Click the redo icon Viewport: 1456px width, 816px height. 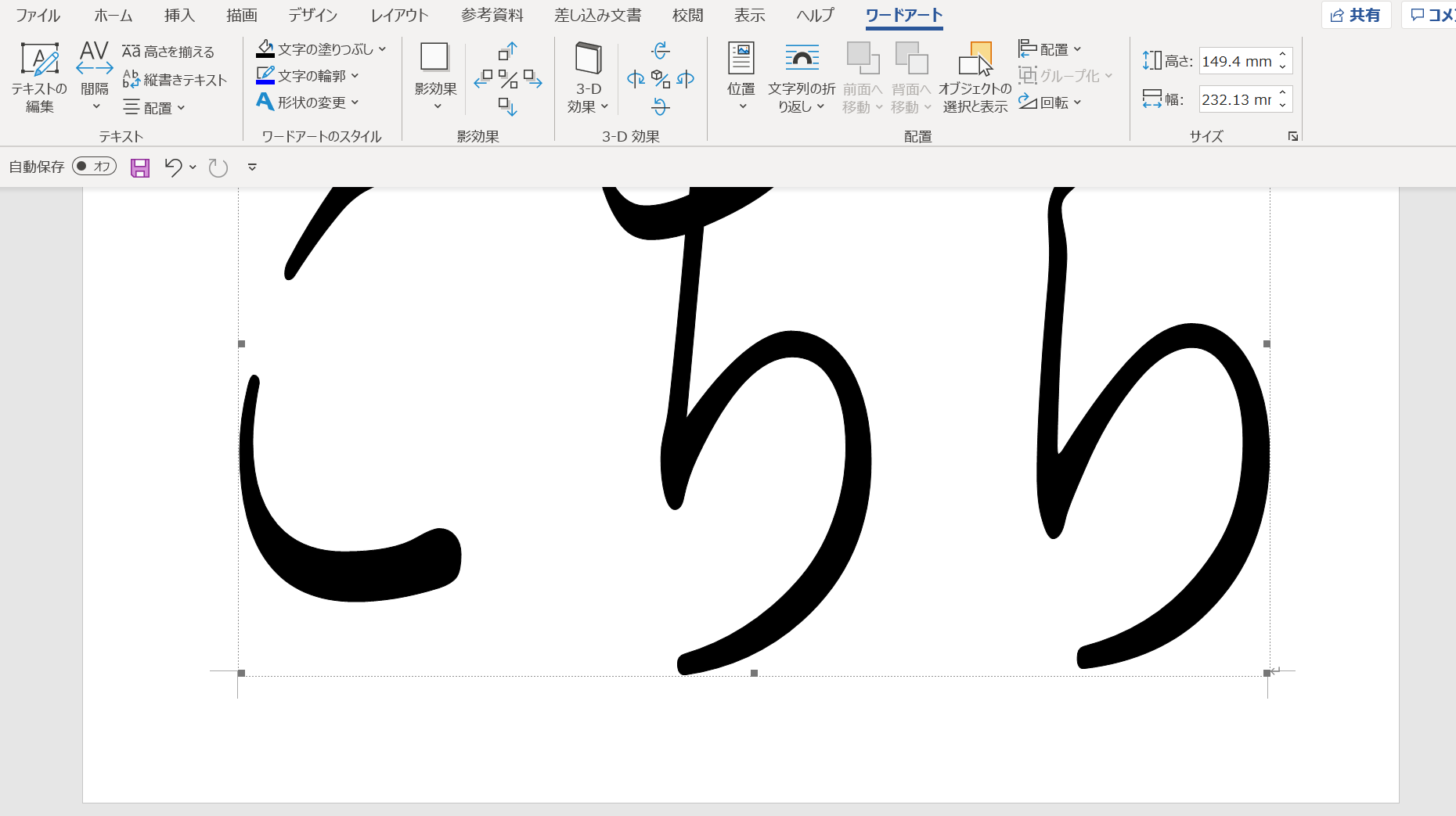pos(218,167)
